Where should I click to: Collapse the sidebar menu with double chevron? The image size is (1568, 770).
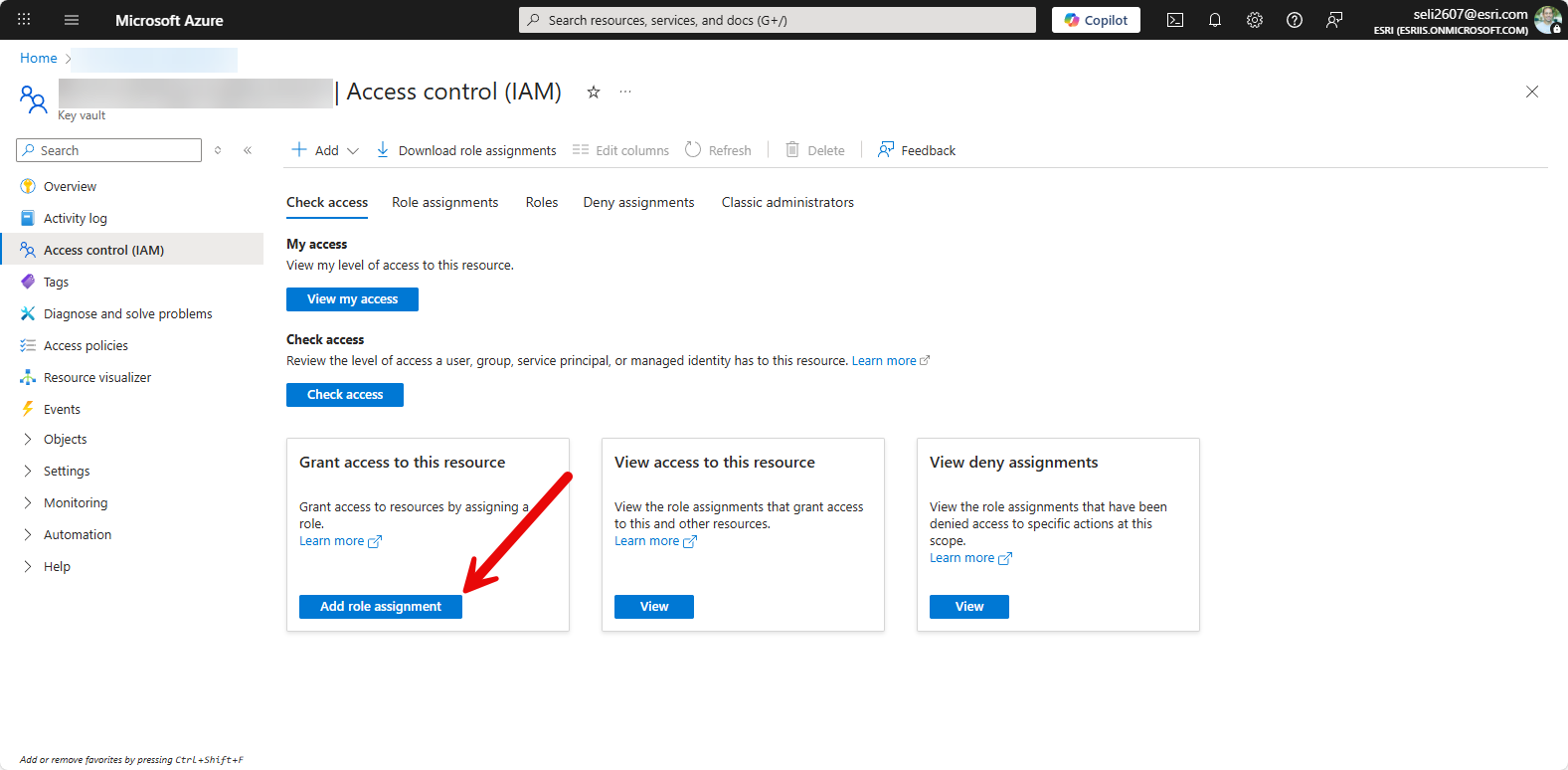point(248,150)
